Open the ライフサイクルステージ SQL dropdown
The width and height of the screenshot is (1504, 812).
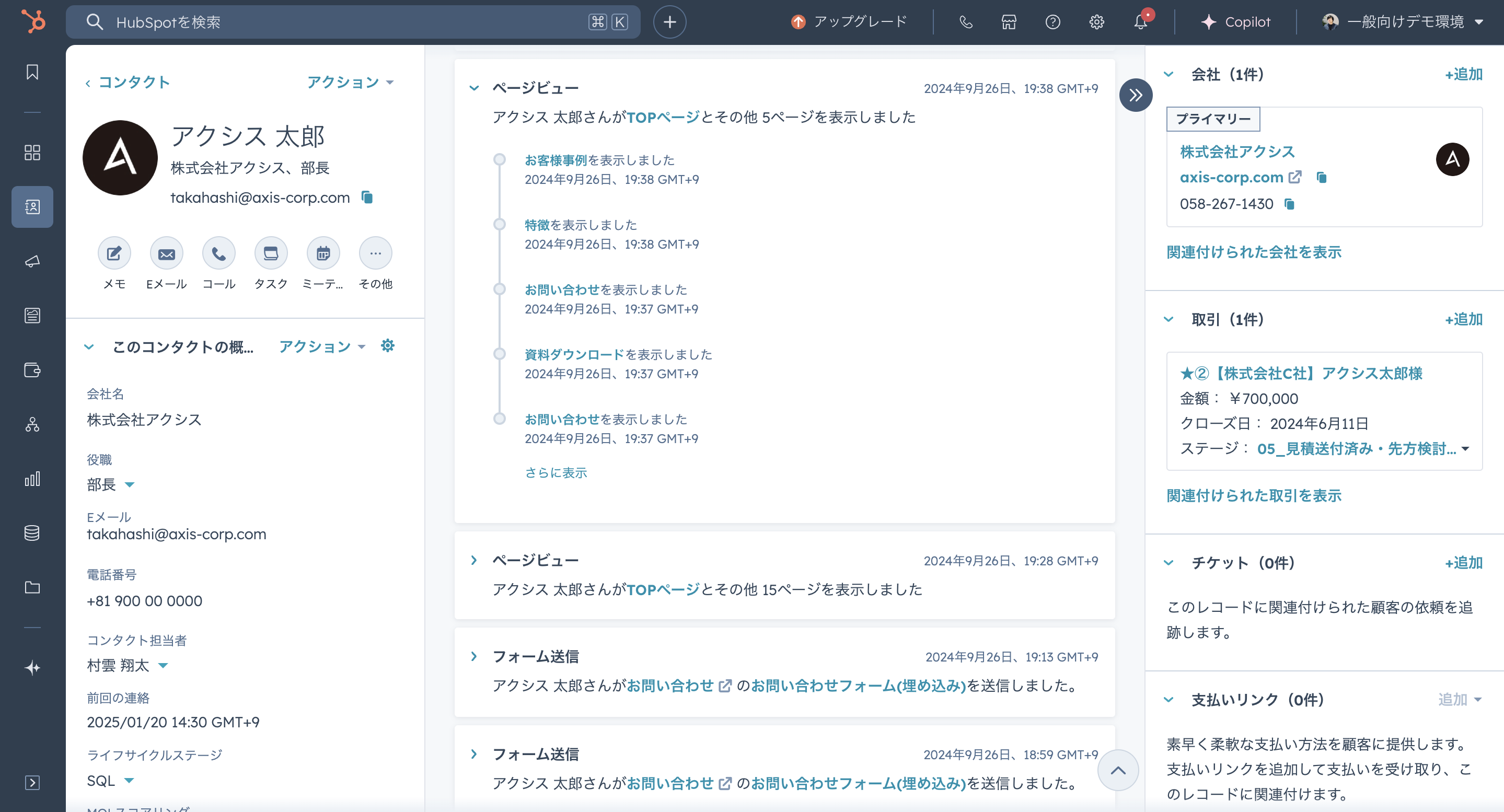click(x=110, y=781)
